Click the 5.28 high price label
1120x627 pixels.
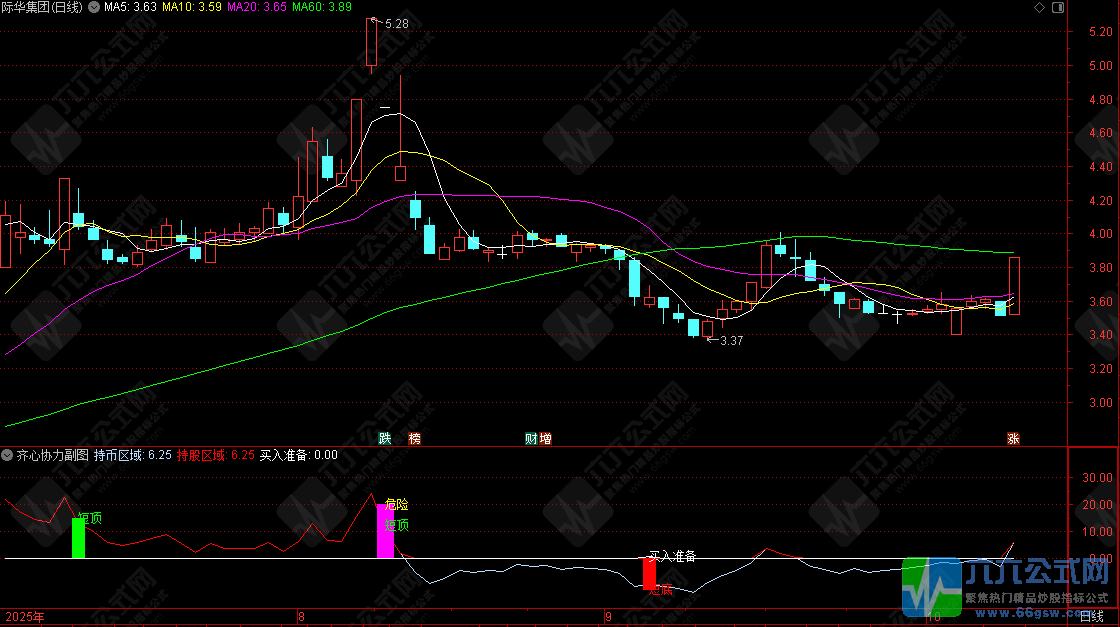[x=396, y=22]
